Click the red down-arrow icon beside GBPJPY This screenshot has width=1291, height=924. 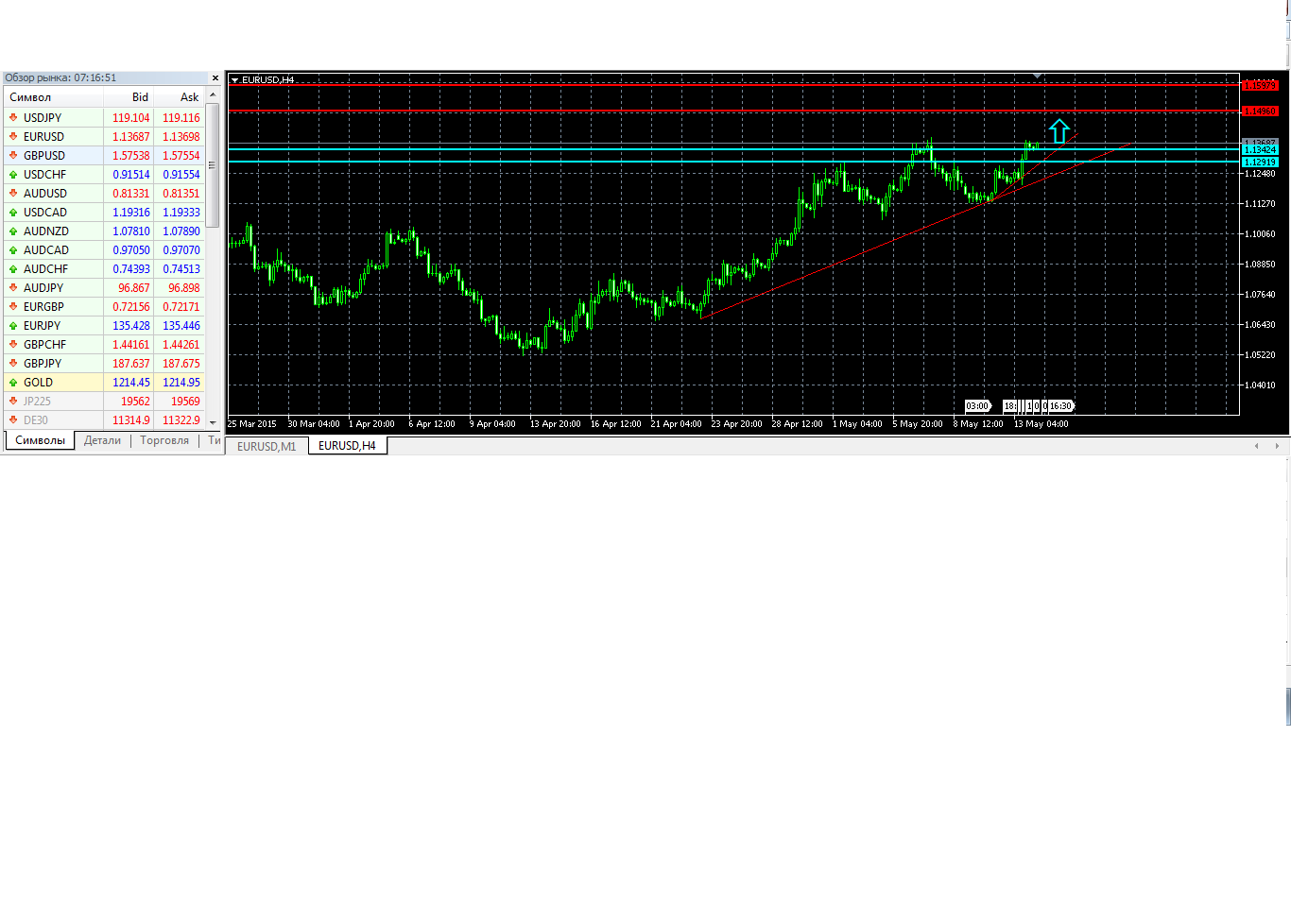(x=13, y=364)
